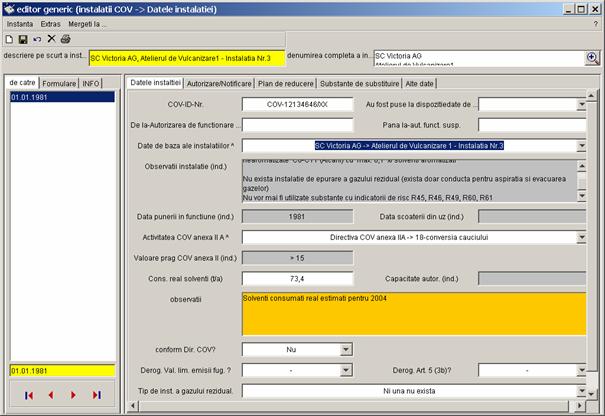Go to previous record arrow
605x416 pixels.
[50, 395]
